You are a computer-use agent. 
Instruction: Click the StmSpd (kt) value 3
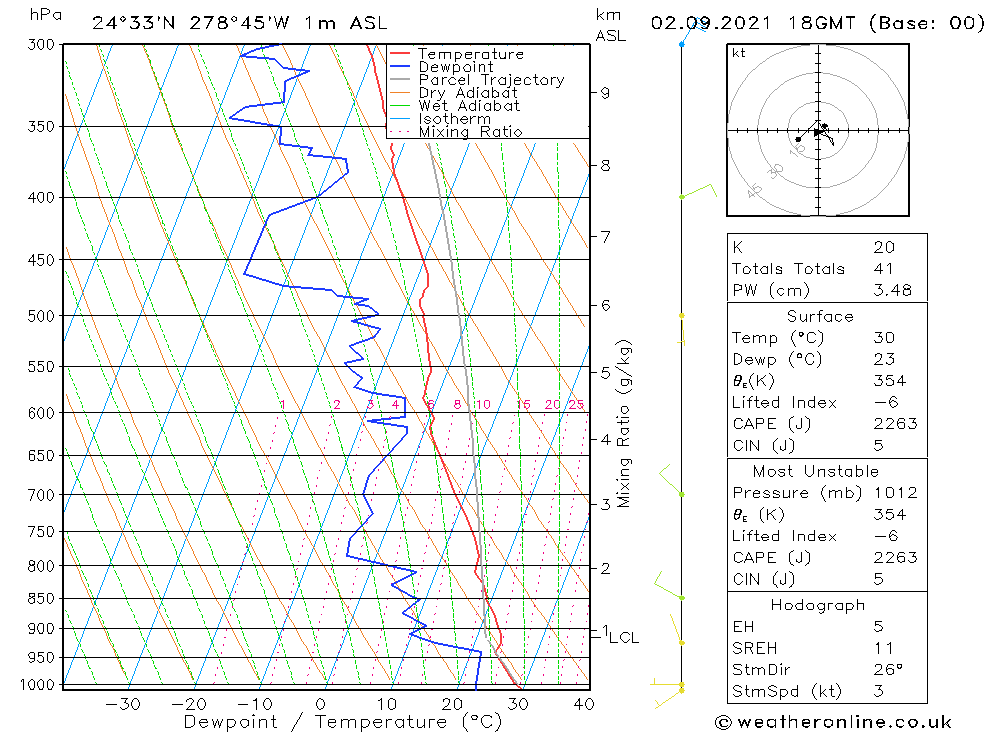879,692
